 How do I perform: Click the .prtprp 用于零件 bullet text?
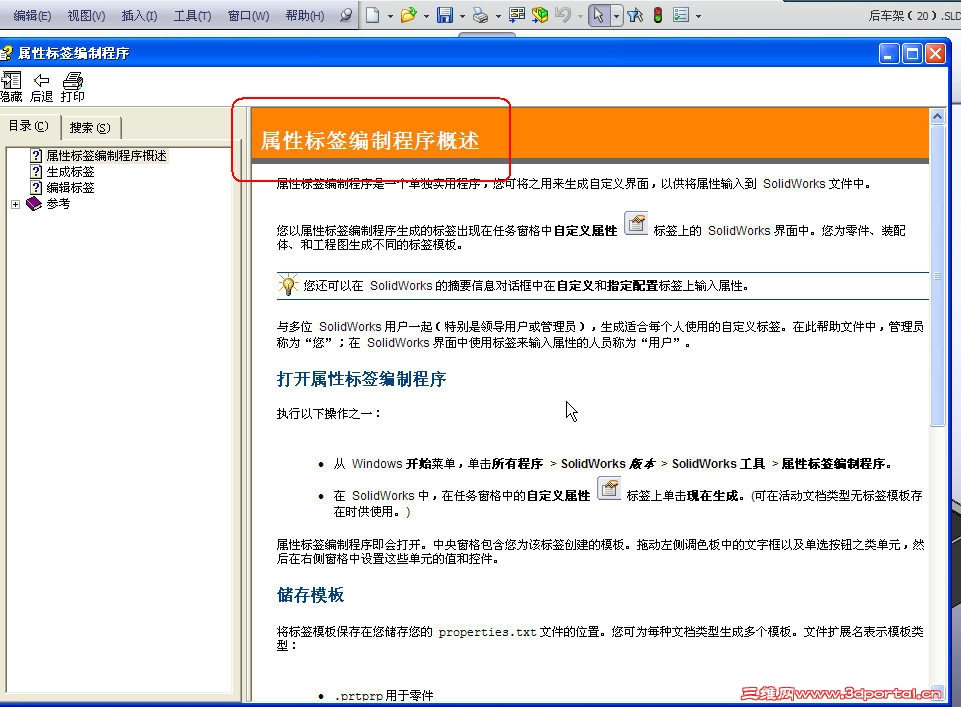coord(384,696)
